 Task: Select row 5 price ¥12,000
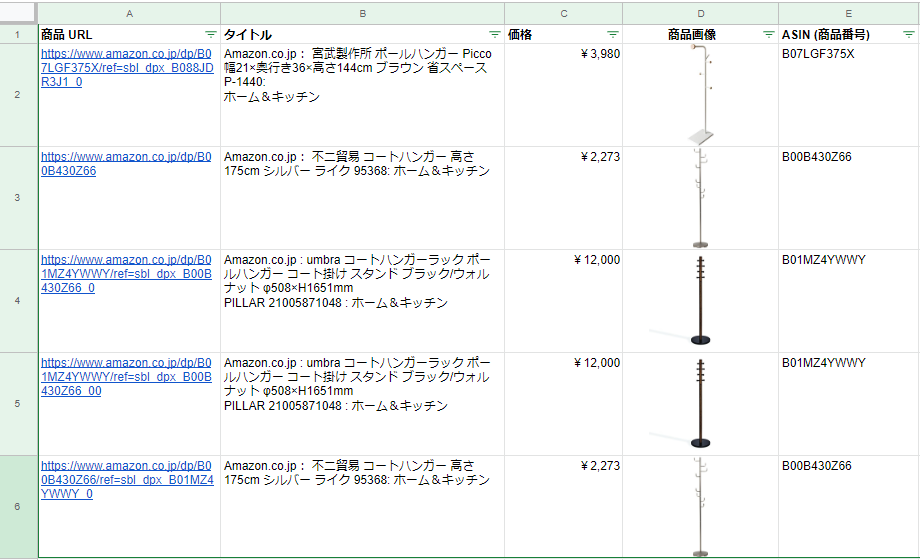pyautogui.click(x=563, y=404)
